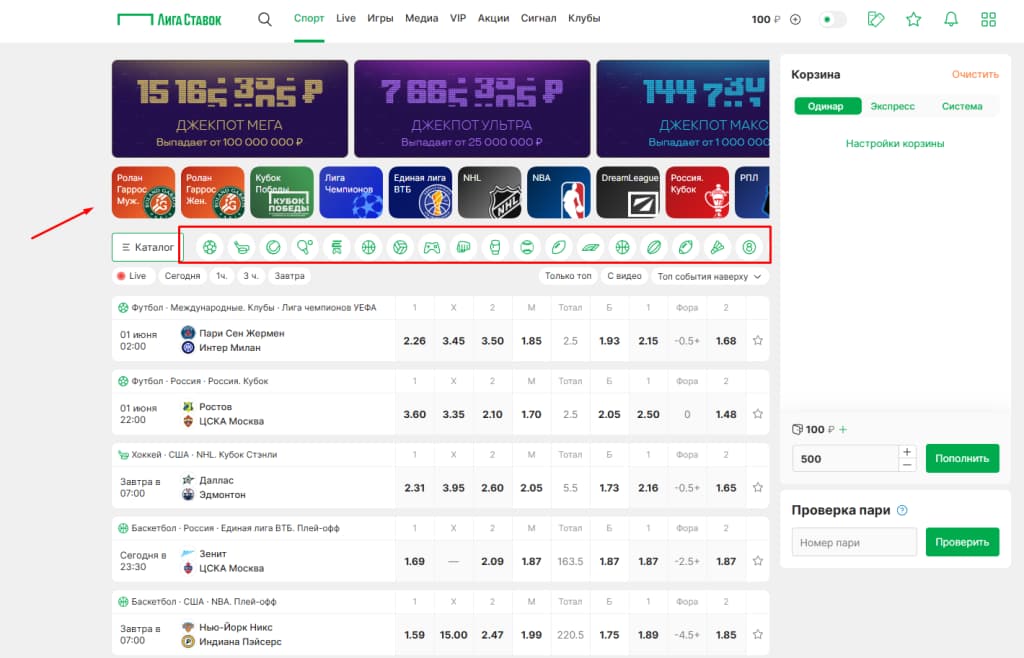Select the volleyball sport icon
The image size is (1024, 658).
click(x=400, y=247)
